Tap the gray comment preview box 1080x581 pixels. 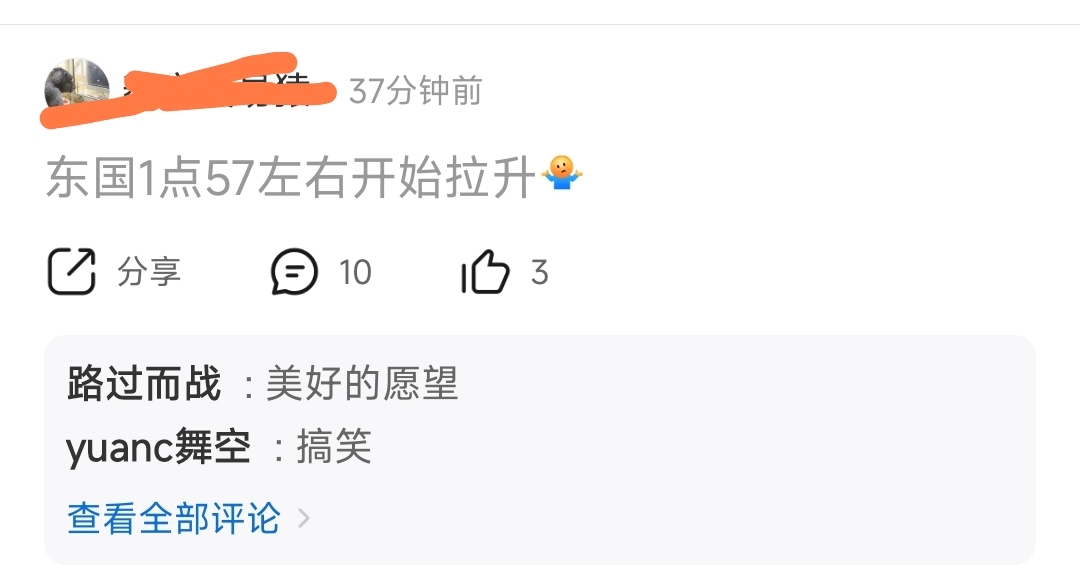(x=540, y=450)
